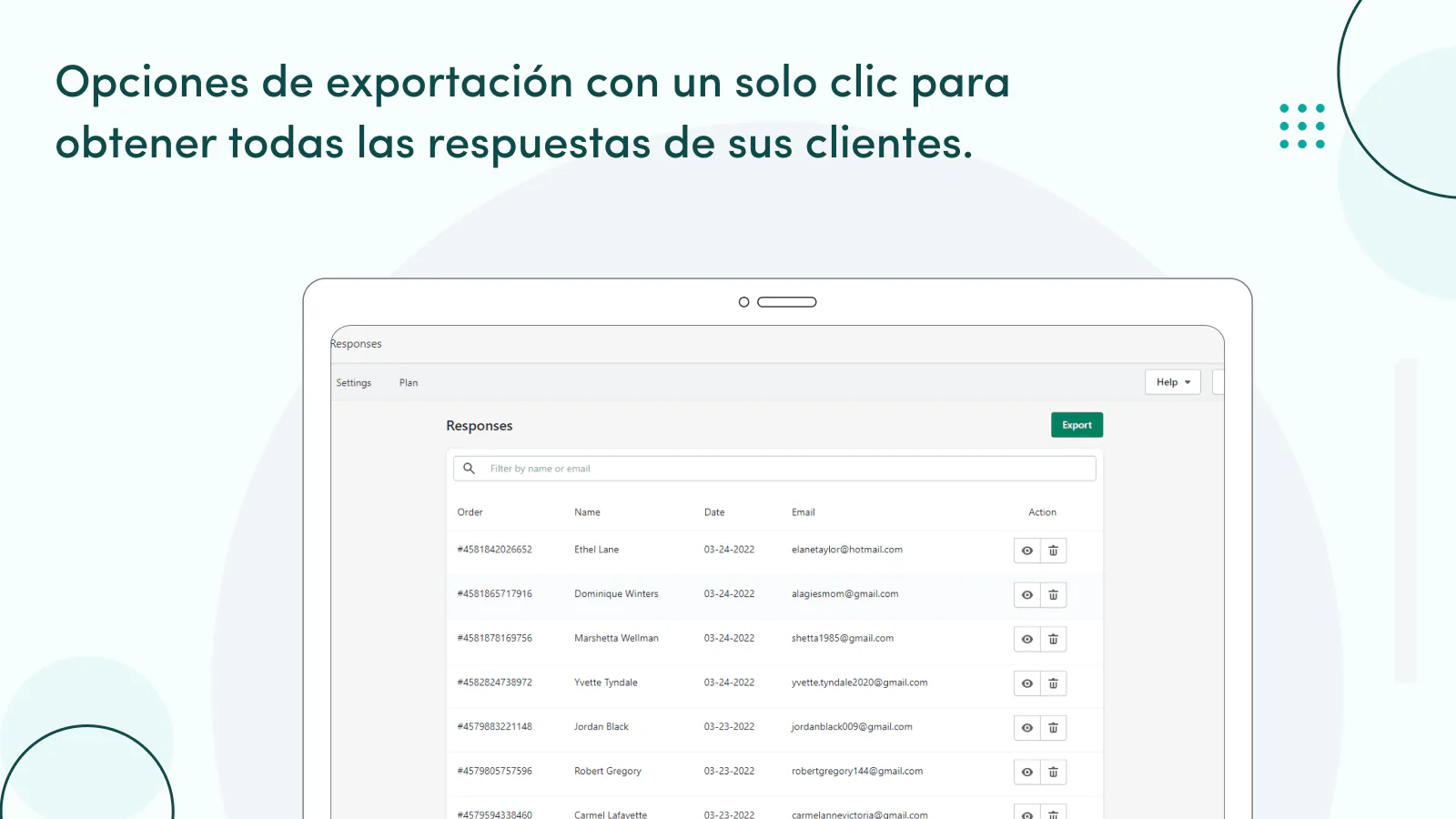Click email elanetaylor@hotmail.com
1456x819 pixels.
tap(847, 550)
